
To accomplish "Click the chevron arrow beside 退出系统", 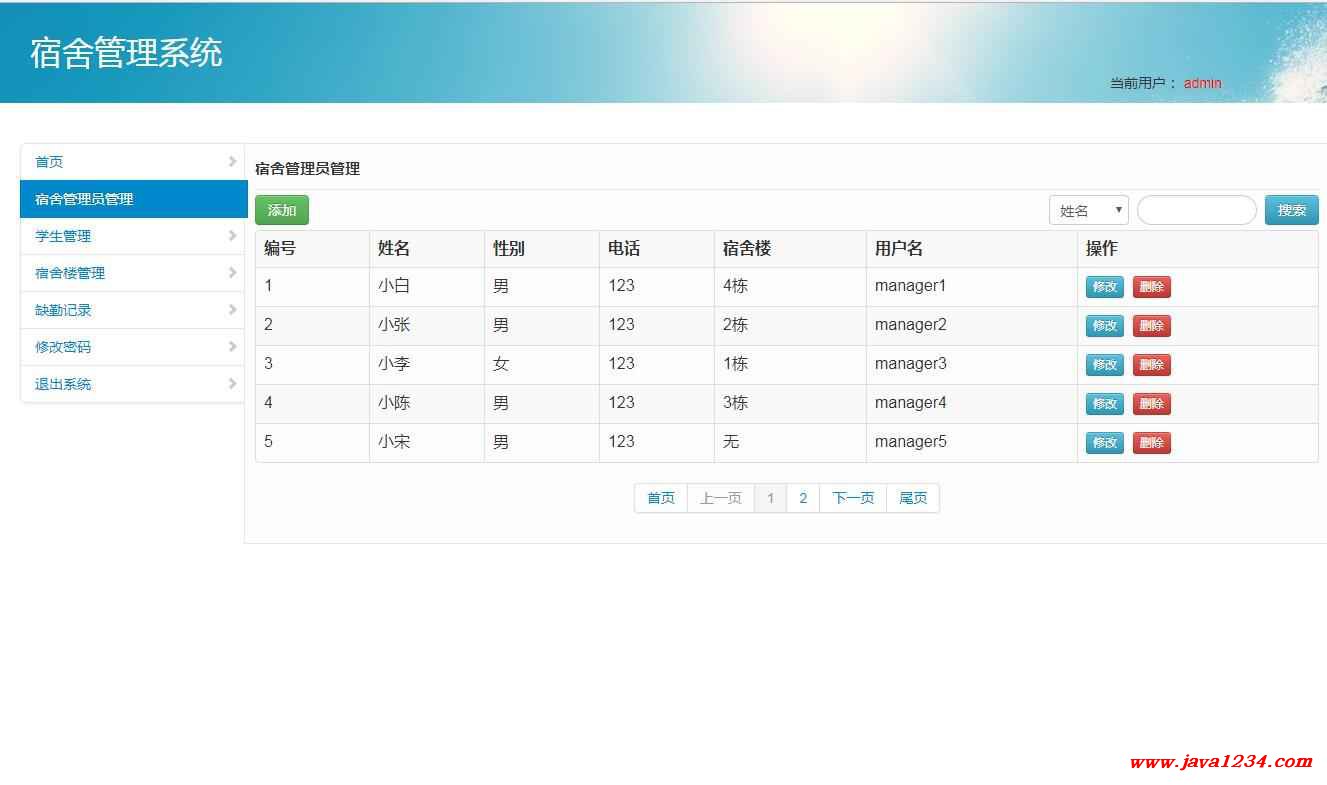I will (232, 384).
